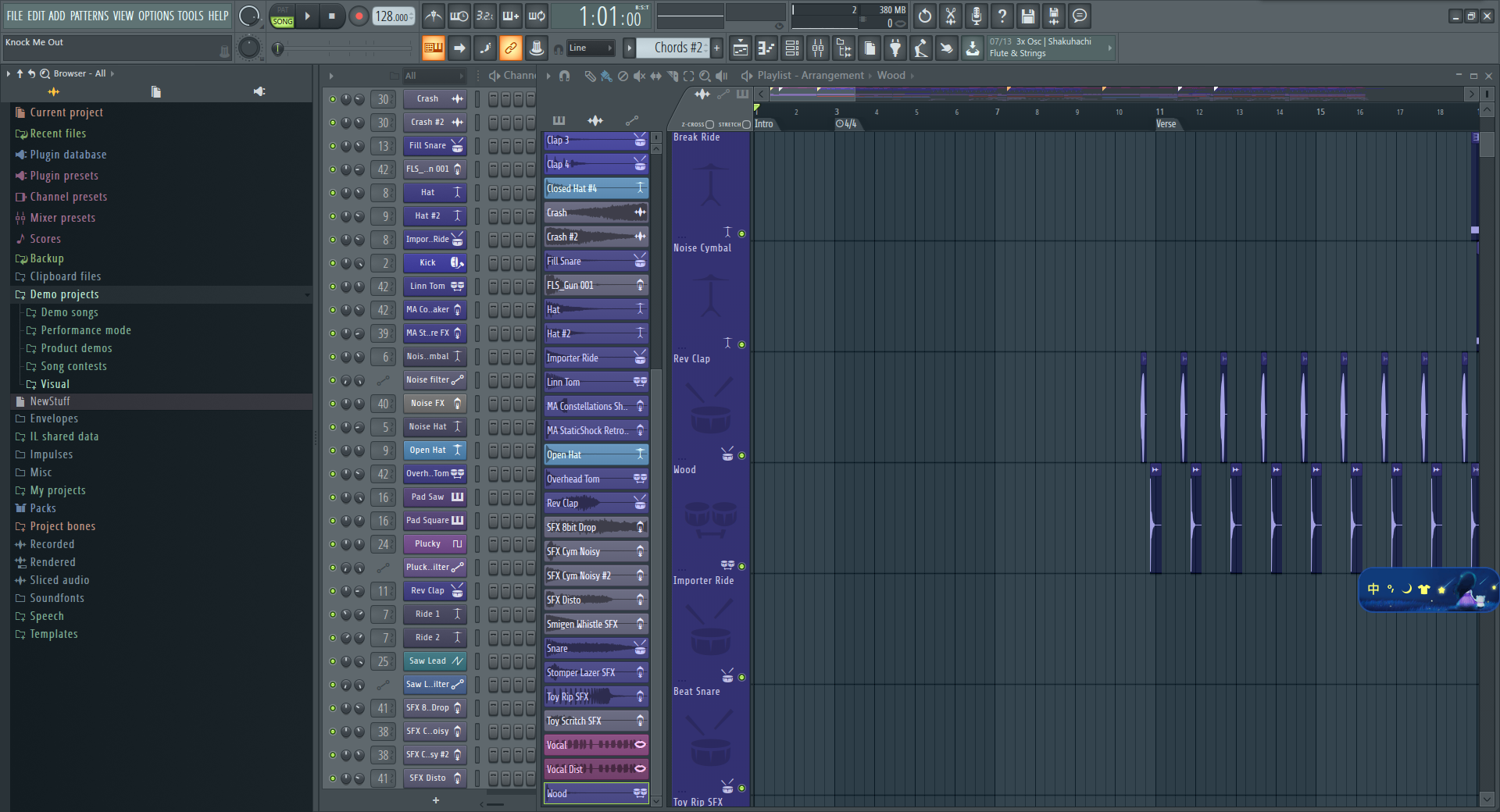Click the metronome icon in the transport bar
This screenshot has width=1500, height=812.
(434, 16)
